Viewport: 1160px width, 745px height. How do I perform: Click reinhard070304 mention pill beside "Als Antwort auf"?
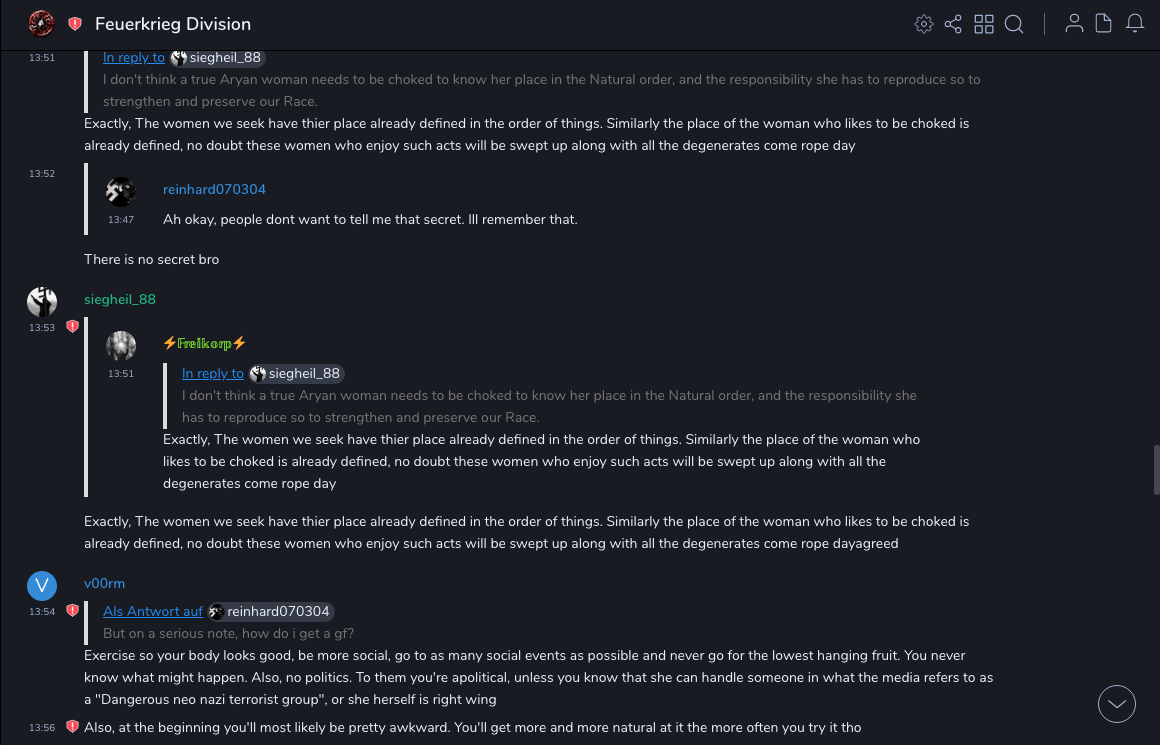click(270, 611)
